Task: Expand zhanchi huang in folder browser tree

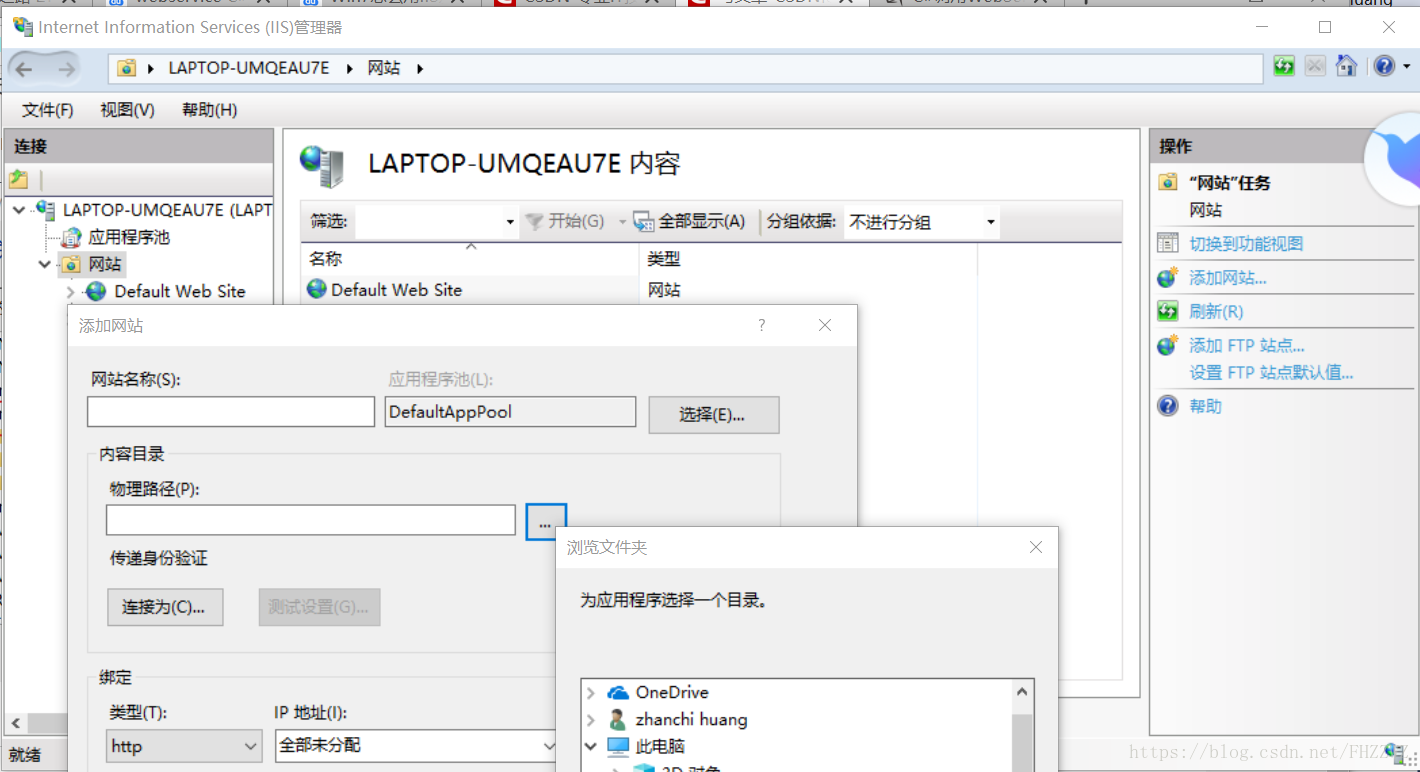Action: [x=591, y=720]
